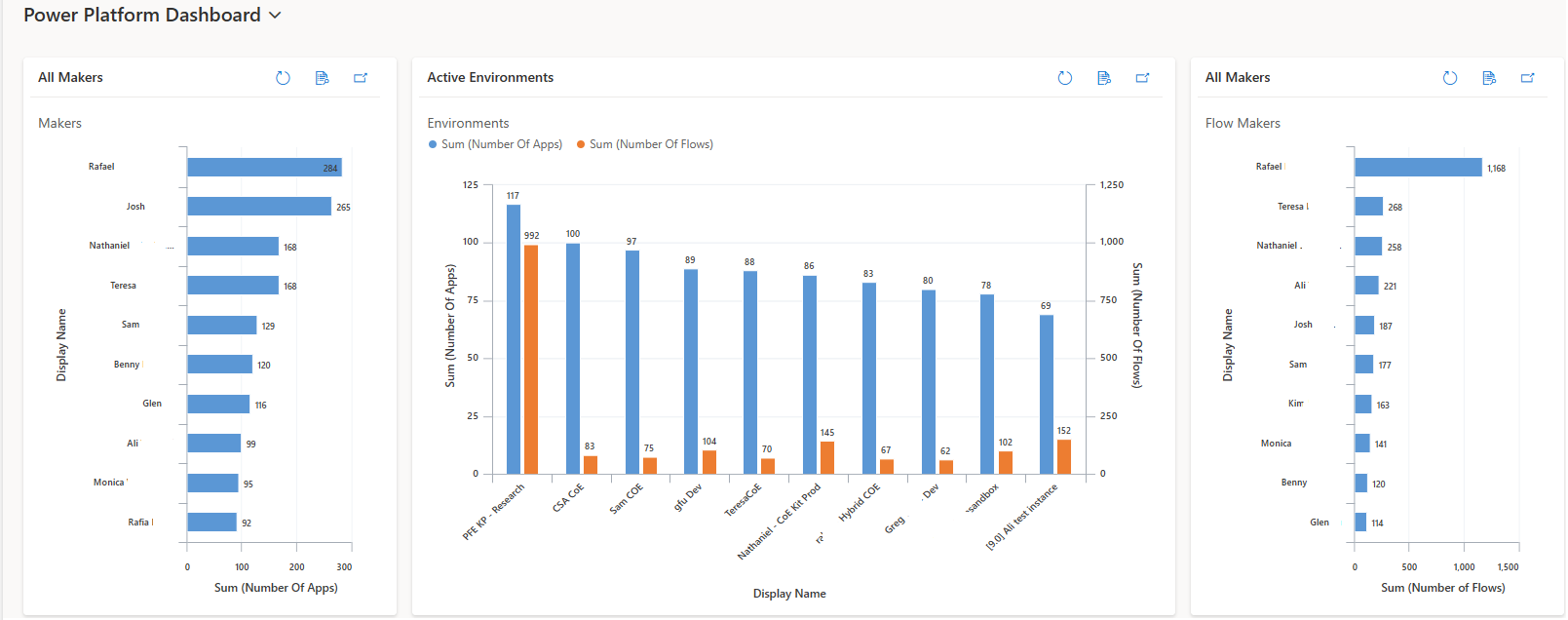Expand the Makers apps chart to full view
Image resolution: width=1568 pixels, height=620 pixels.
click(x=361, y=78)
